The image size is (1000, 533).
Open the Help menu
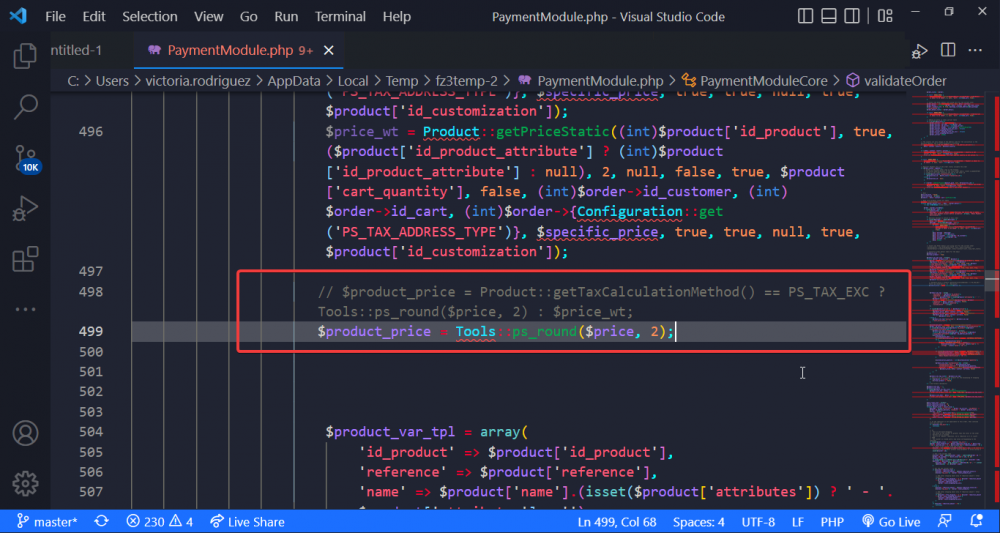pyautogui.click(x=397, y=17)
